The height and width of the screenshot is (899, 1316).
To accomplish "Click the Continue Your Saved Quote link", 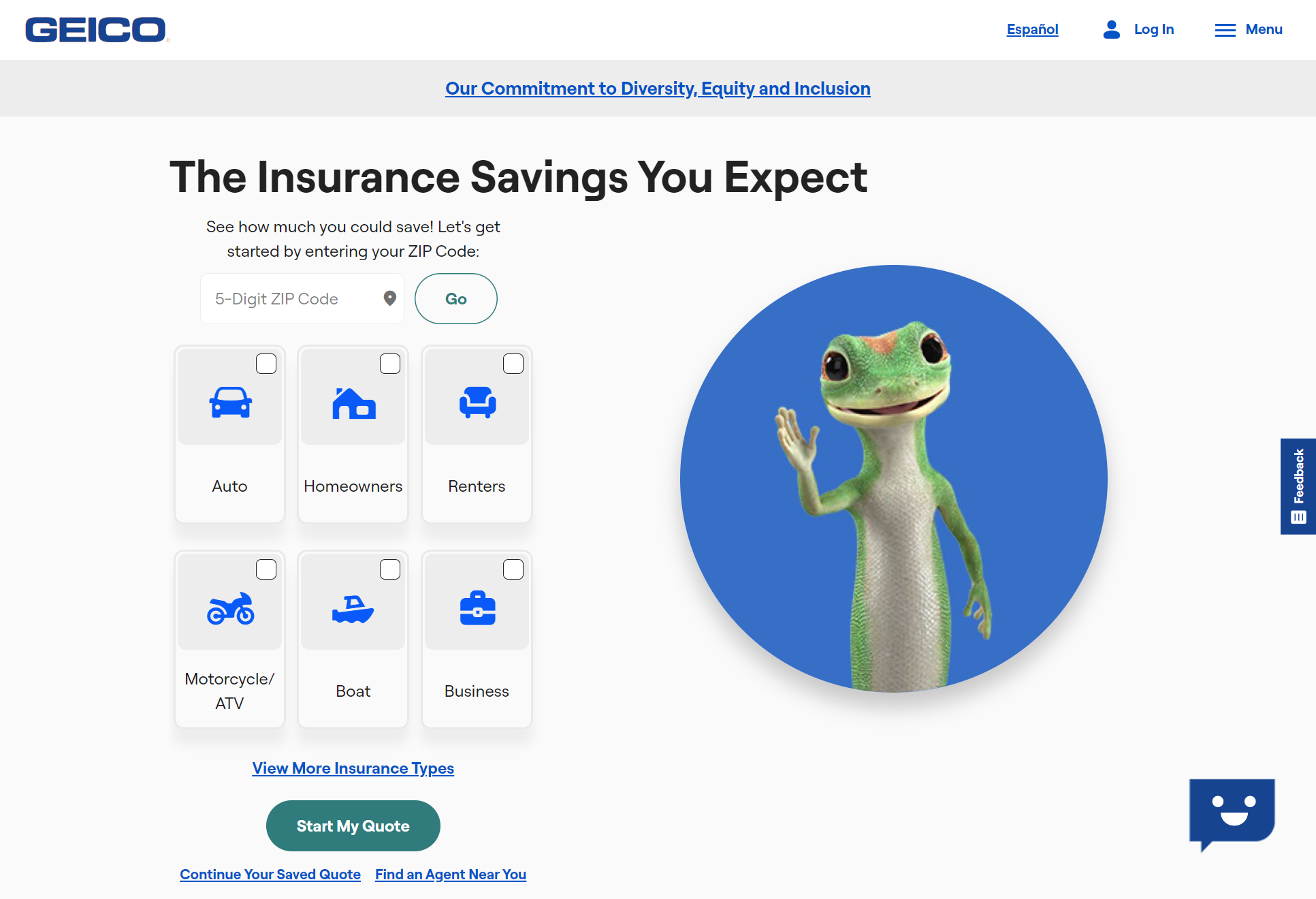I will 270,873.
